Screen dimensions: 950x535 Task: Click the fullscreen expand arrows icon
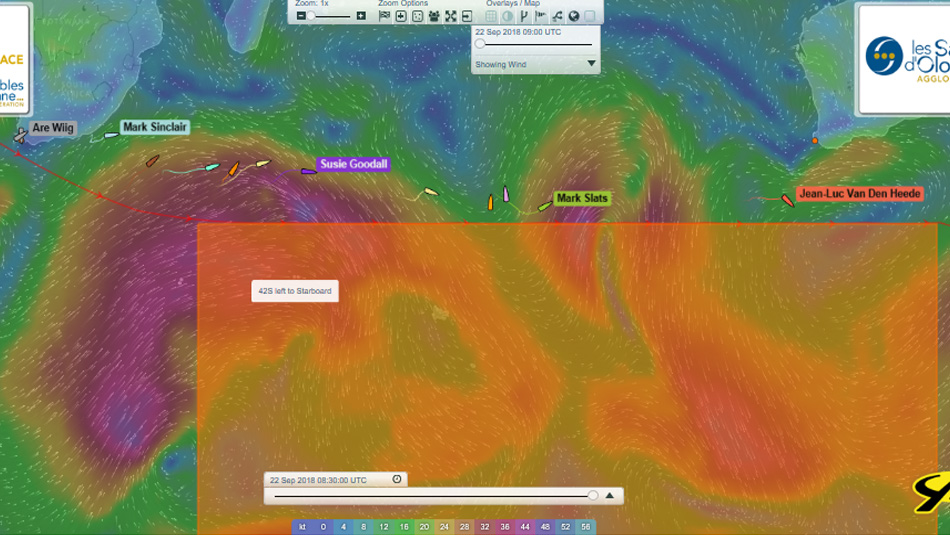(451, 16)
